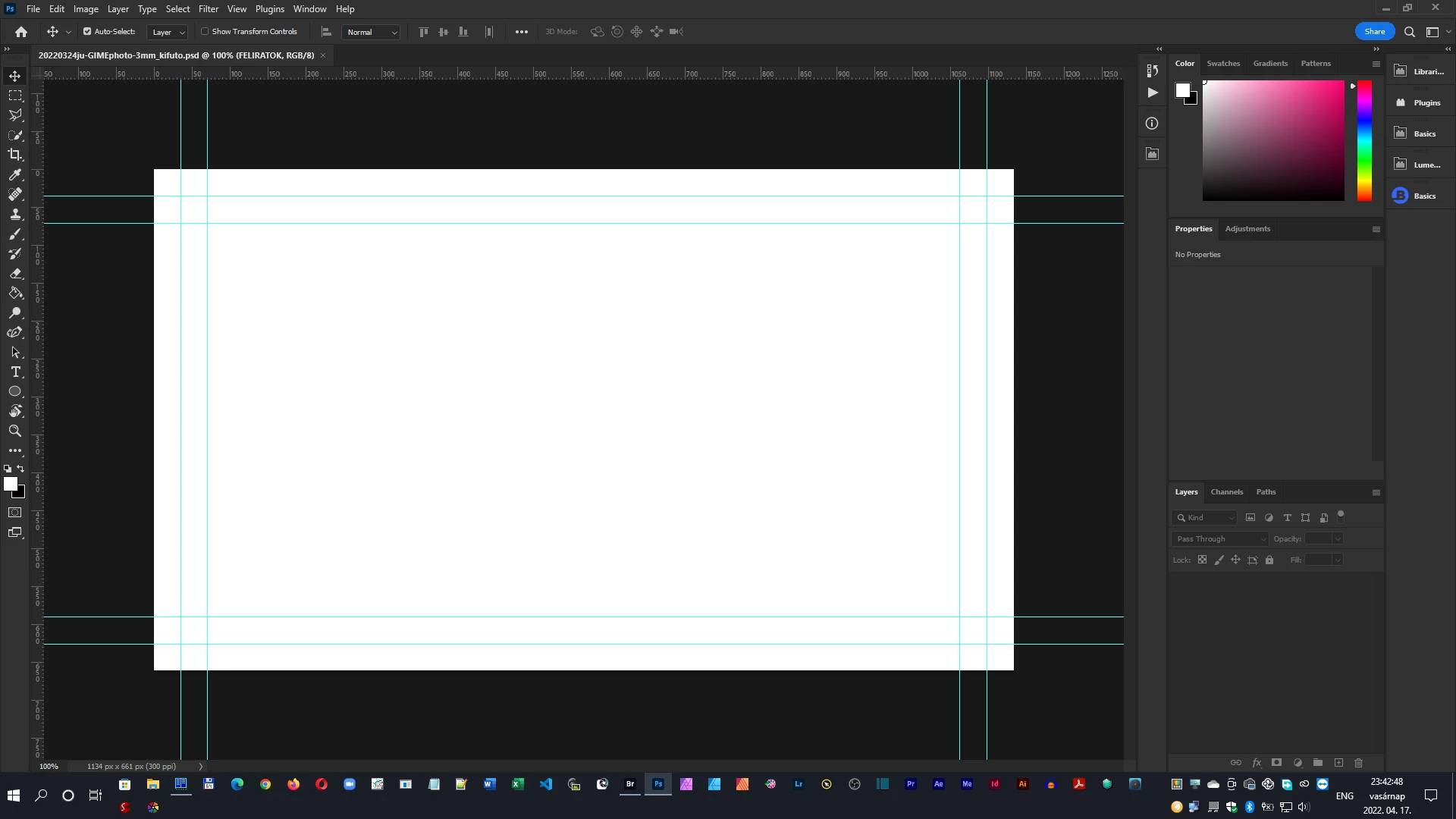Click the Share button
Screen dimensions: 1456x819
pyautogui.click(x=1374, y=32)
